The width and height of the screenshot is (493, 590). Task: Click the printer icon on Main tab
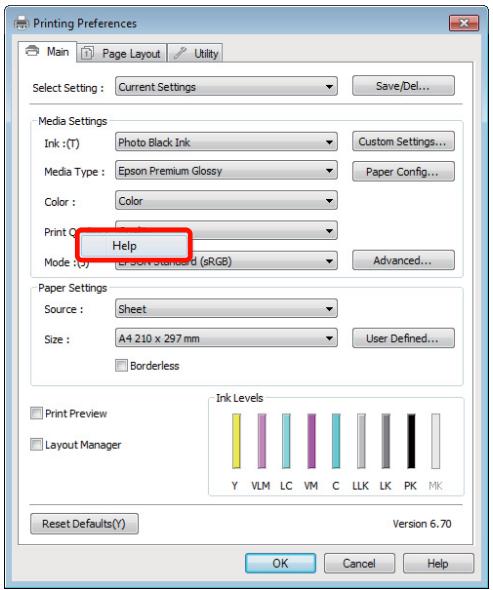(x=32, y=50)
